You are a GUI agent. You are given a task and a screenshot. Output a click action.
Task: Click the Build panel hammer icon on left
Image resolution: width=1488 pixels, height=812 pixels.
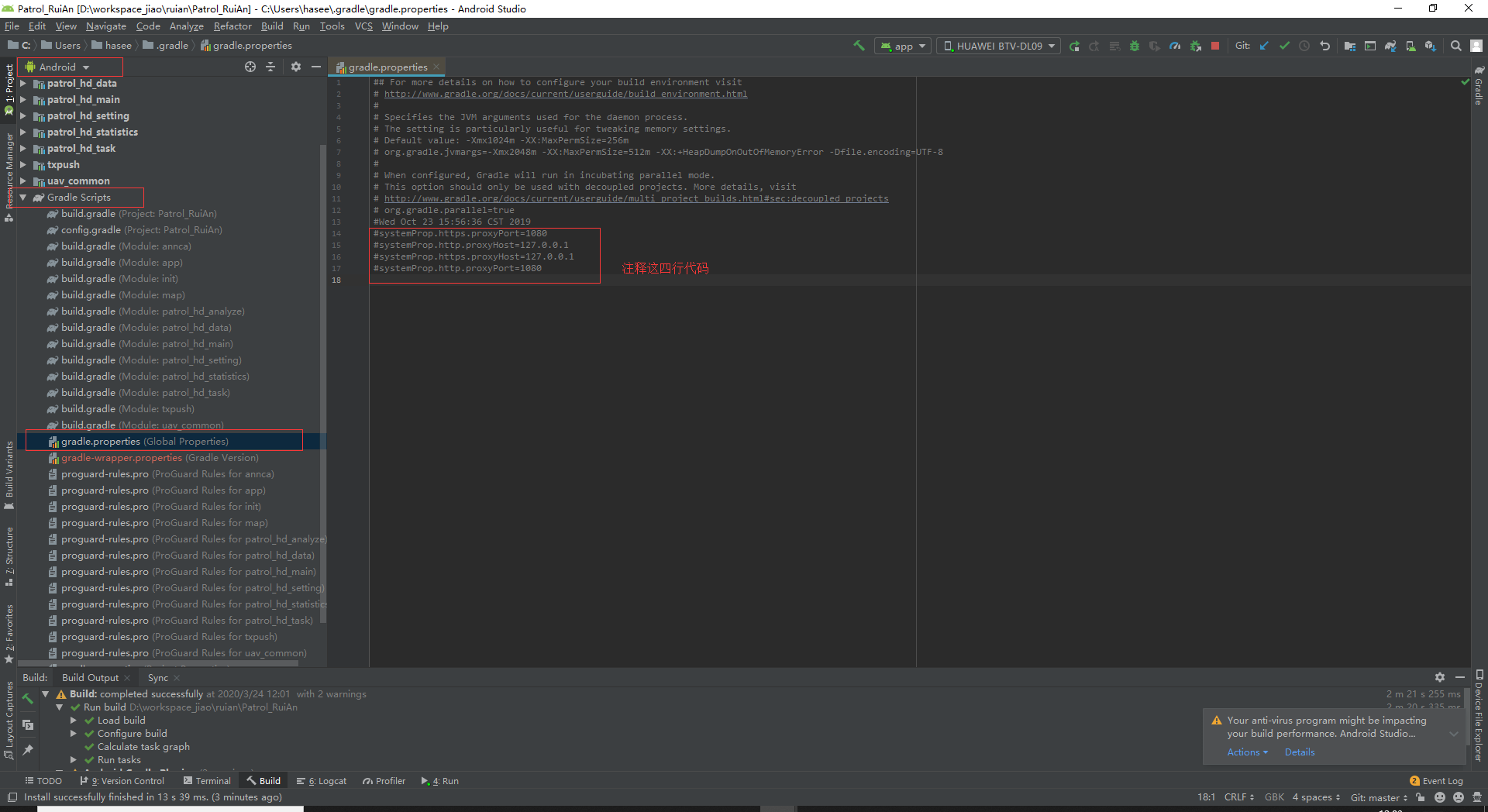coord(28,699)
